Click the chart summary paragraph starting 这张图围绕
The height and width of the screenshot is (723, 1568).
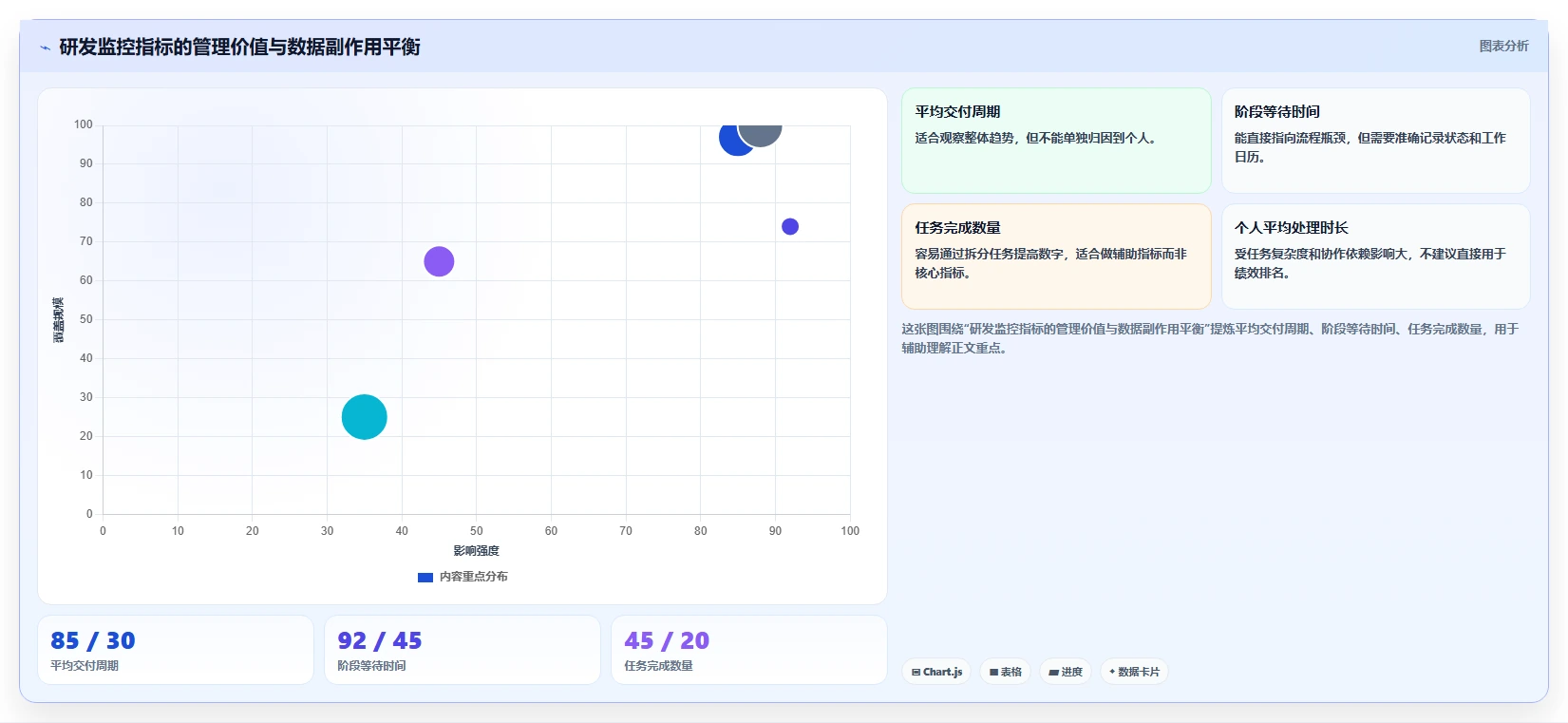point(1210,338)
